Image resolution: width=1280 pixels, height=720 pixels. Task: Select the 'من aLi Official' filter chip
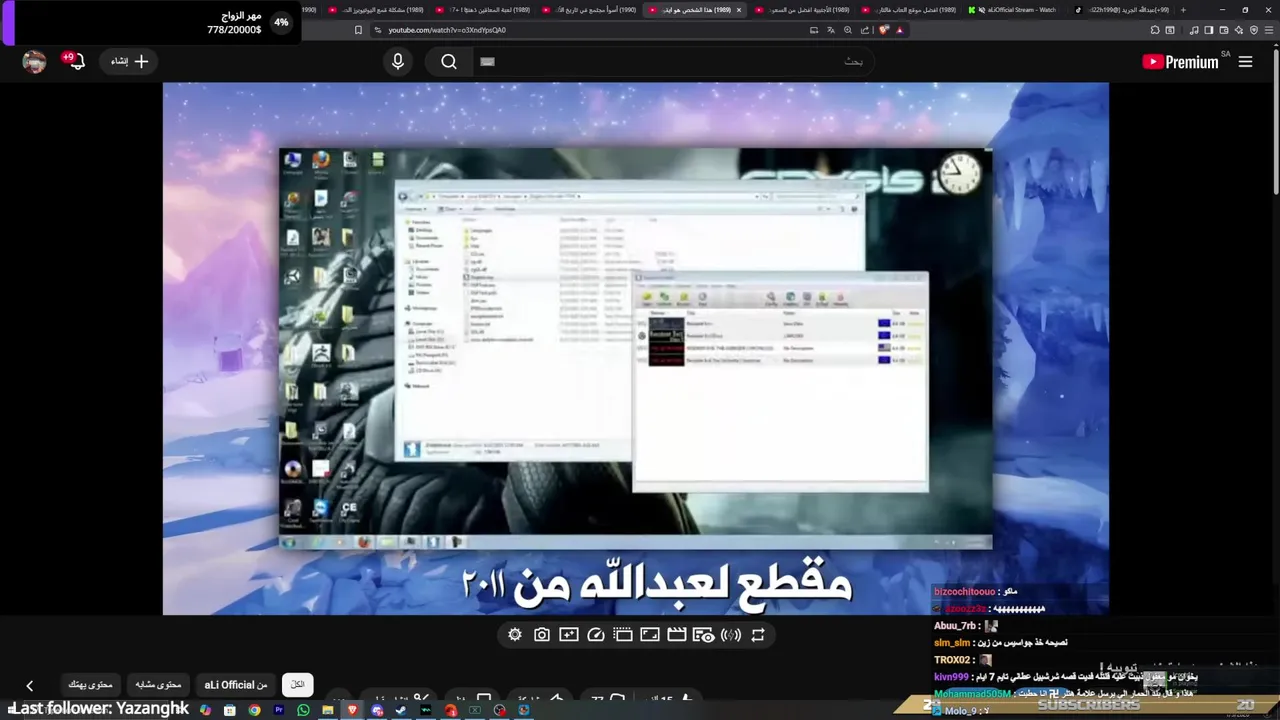click(236, 685)
